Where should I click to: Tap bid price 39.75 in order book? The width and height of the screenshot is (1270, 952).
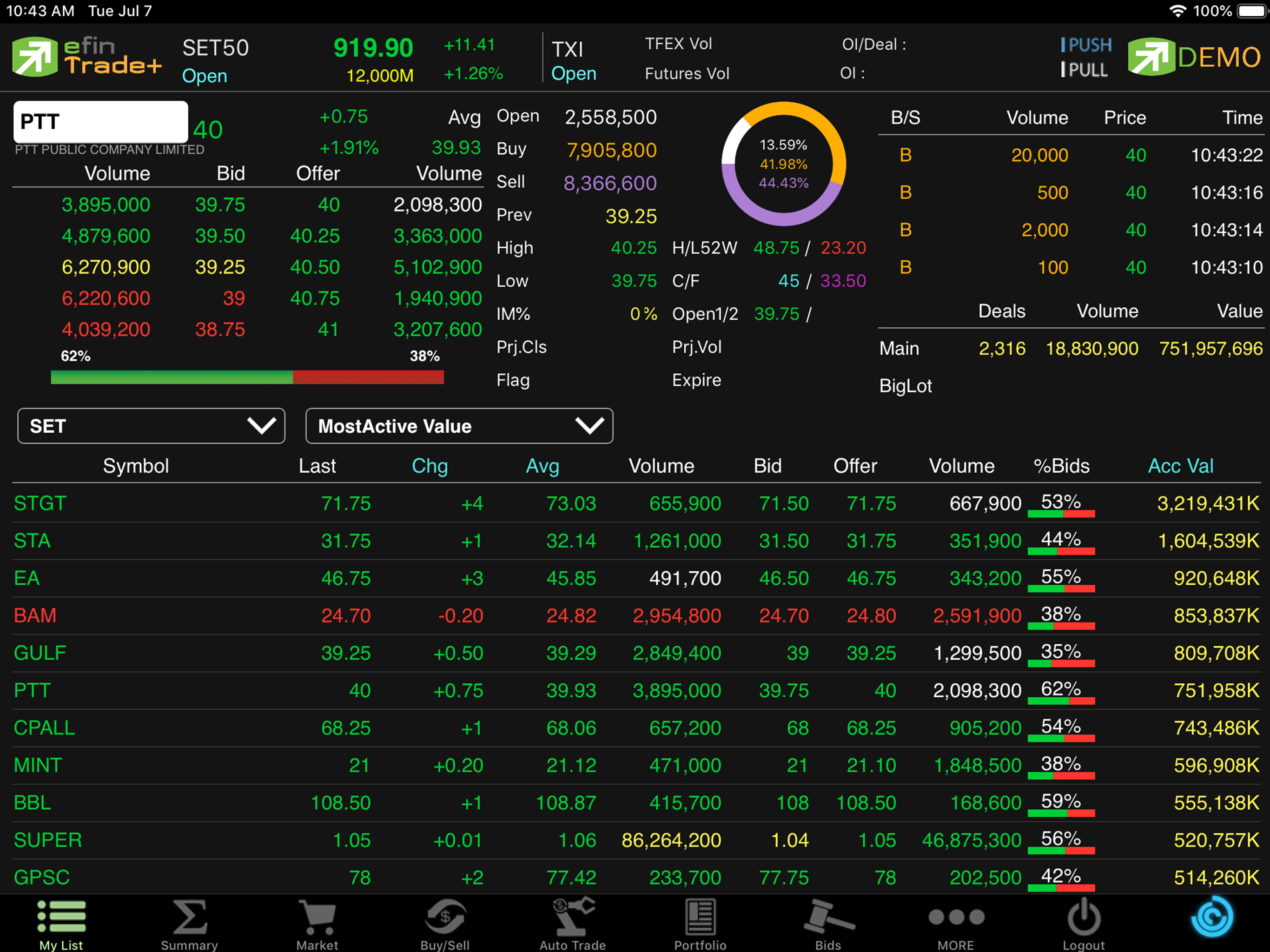click(220, 205)
